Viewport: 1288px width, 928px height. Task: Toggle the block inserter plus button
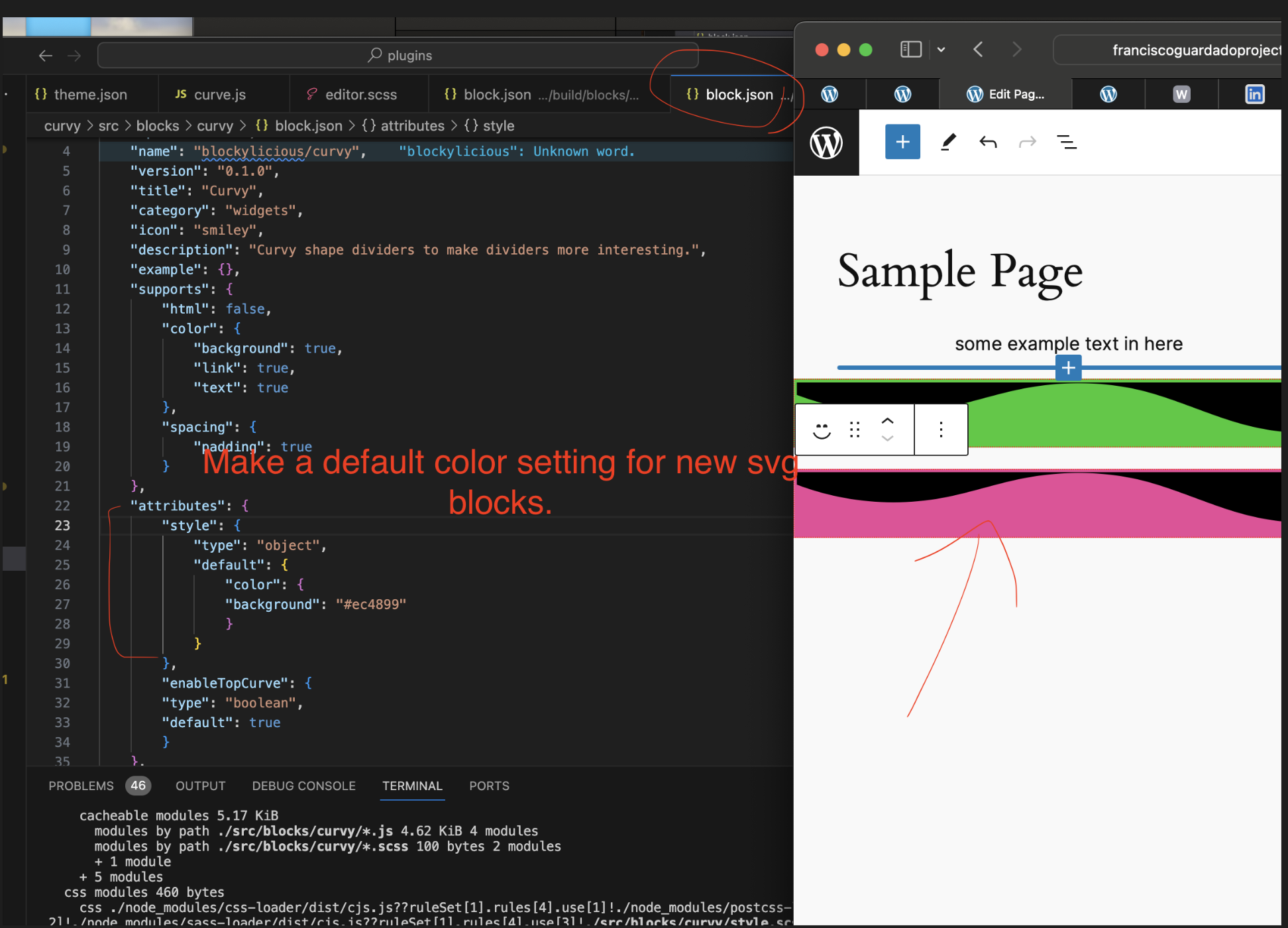pyautogui.click(x=902, y=142)
